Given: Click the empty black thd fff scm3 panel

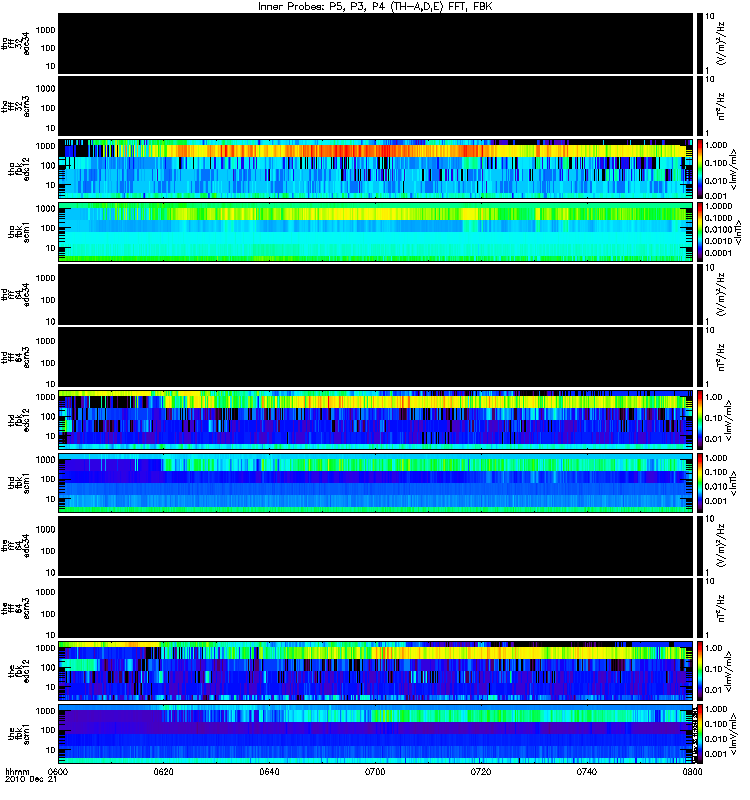Looking at the screenshot, I should tap(375, 357).
